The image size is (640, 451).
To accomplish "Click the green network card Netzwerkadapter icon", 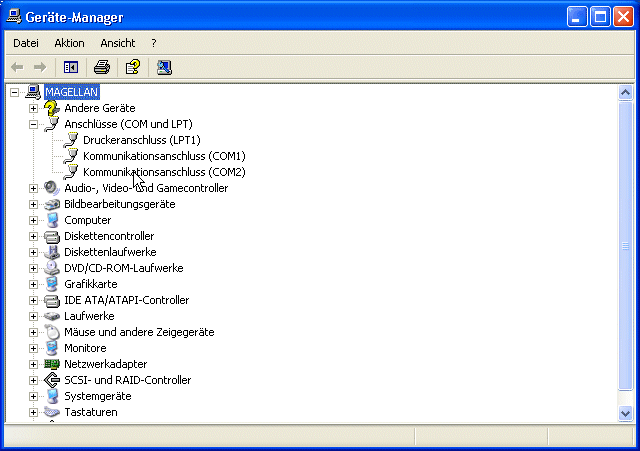I will coord(52,364).
